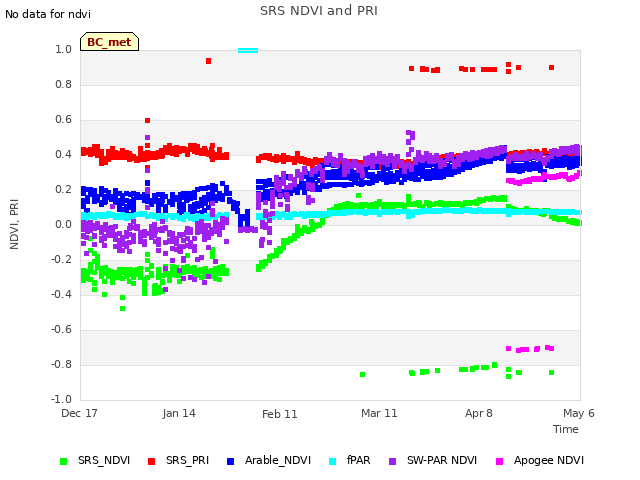The height and width of the screenshot is (480, 640).
Task: Click the Jan 14 x-axis label
Action: 179,413
